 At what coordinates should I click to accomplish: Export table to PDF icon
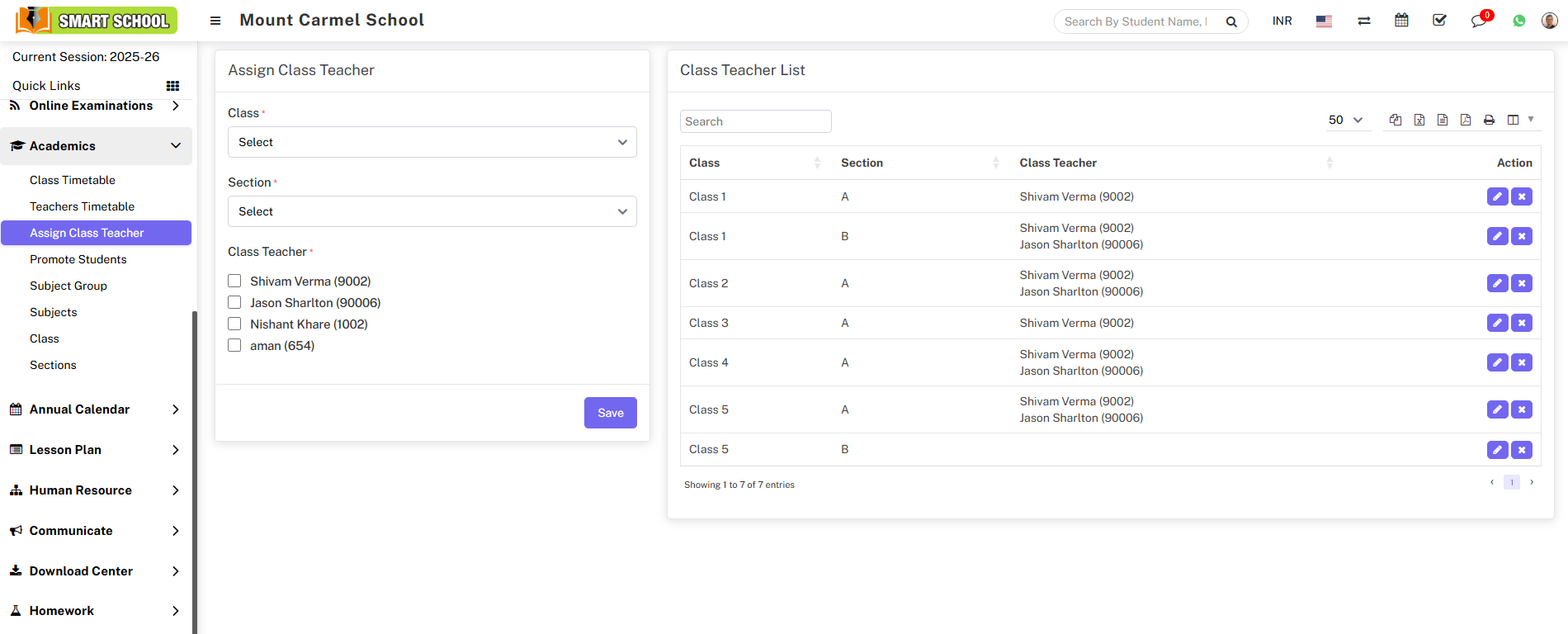click(1466, 120)
